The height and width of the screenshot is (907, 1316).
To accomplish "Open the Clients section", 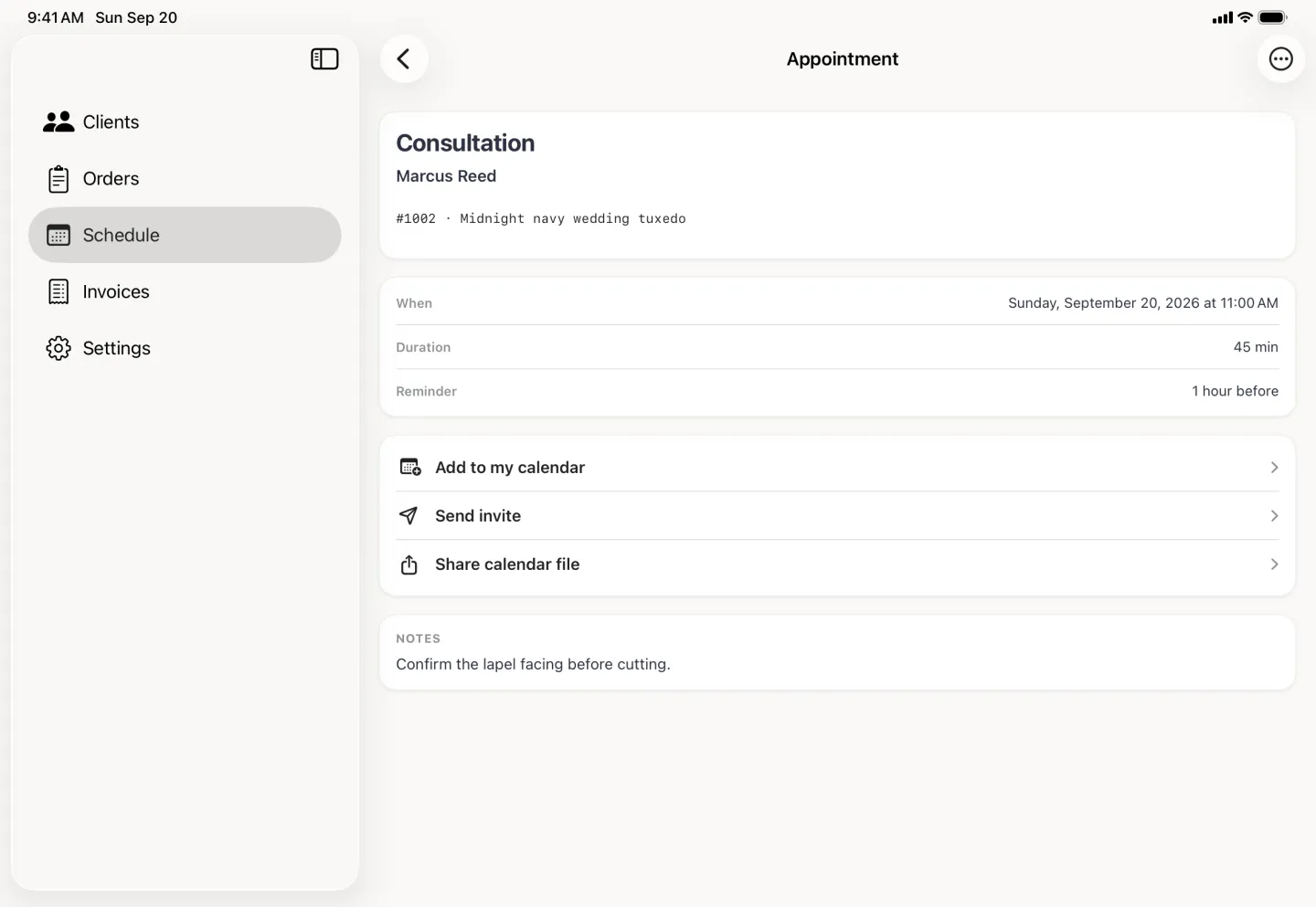I will pos(185,122).
